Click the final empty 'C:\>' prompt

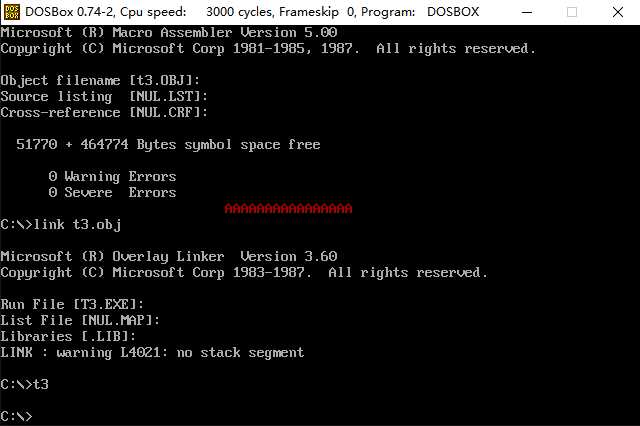(x=16, y=416)
